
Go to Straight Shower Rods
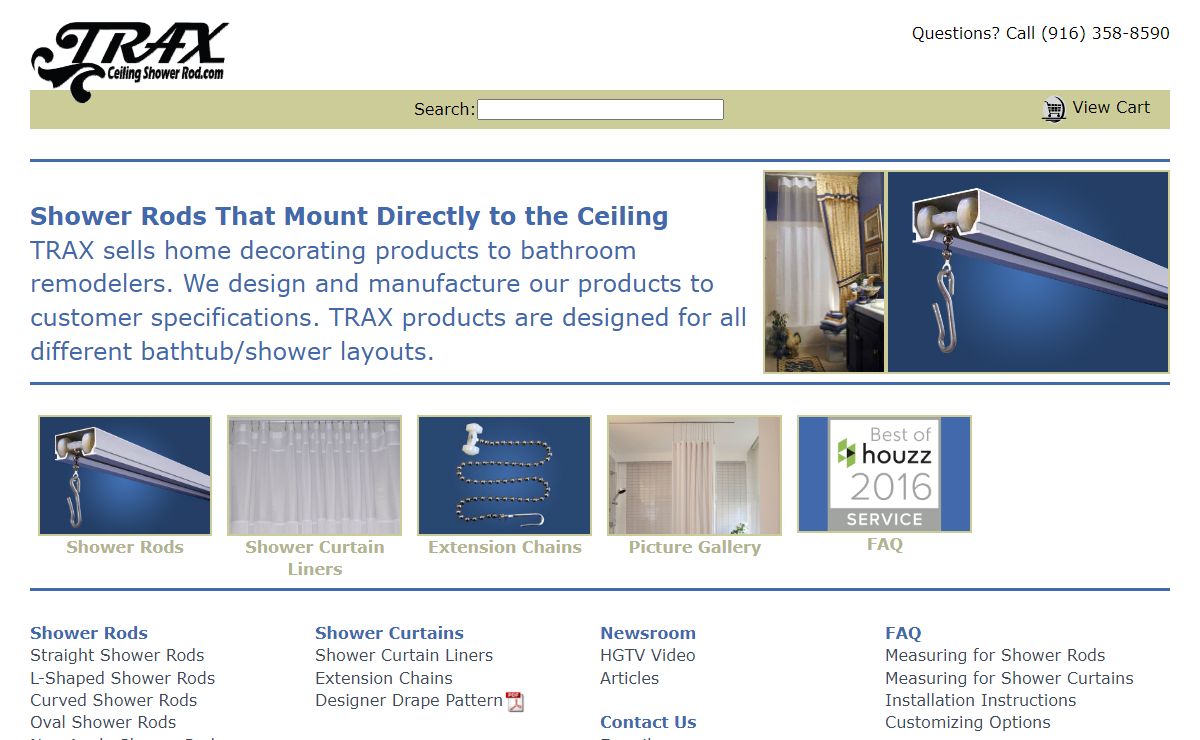point(117,656)
